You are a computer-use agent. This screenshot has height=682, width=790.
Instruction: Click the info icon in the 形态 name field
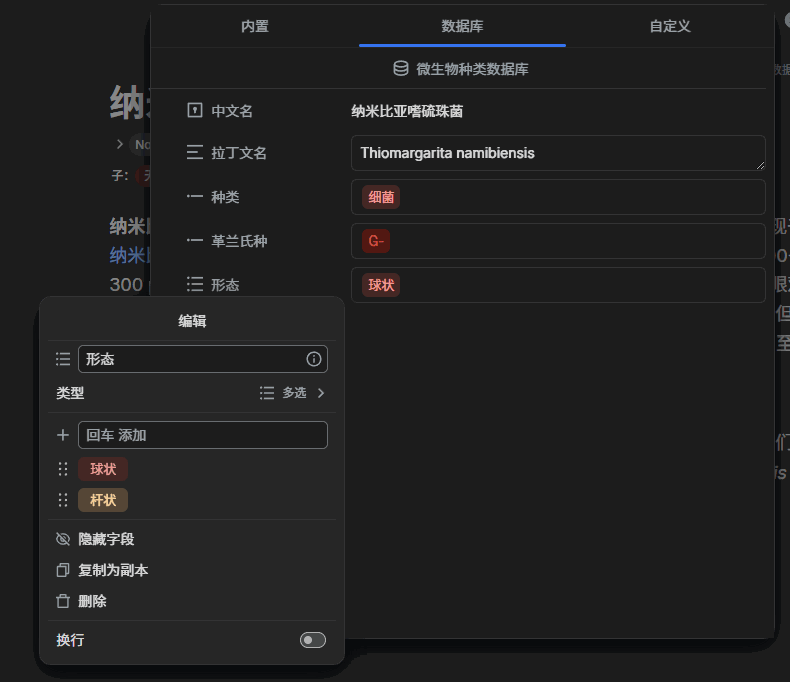point(314,359)
